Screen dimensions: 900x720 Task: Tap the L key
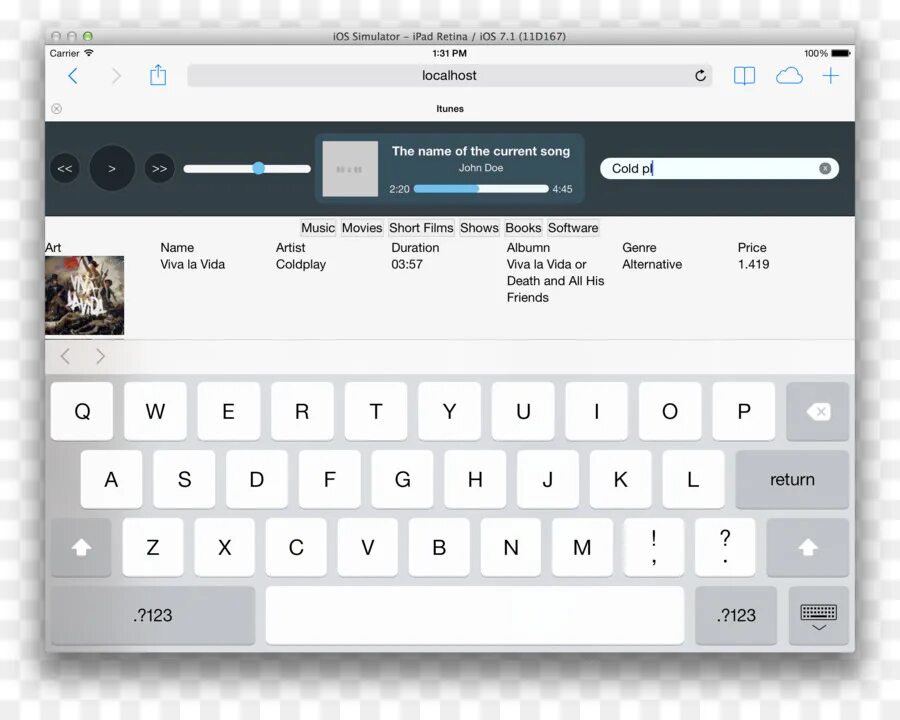point(693,479)
